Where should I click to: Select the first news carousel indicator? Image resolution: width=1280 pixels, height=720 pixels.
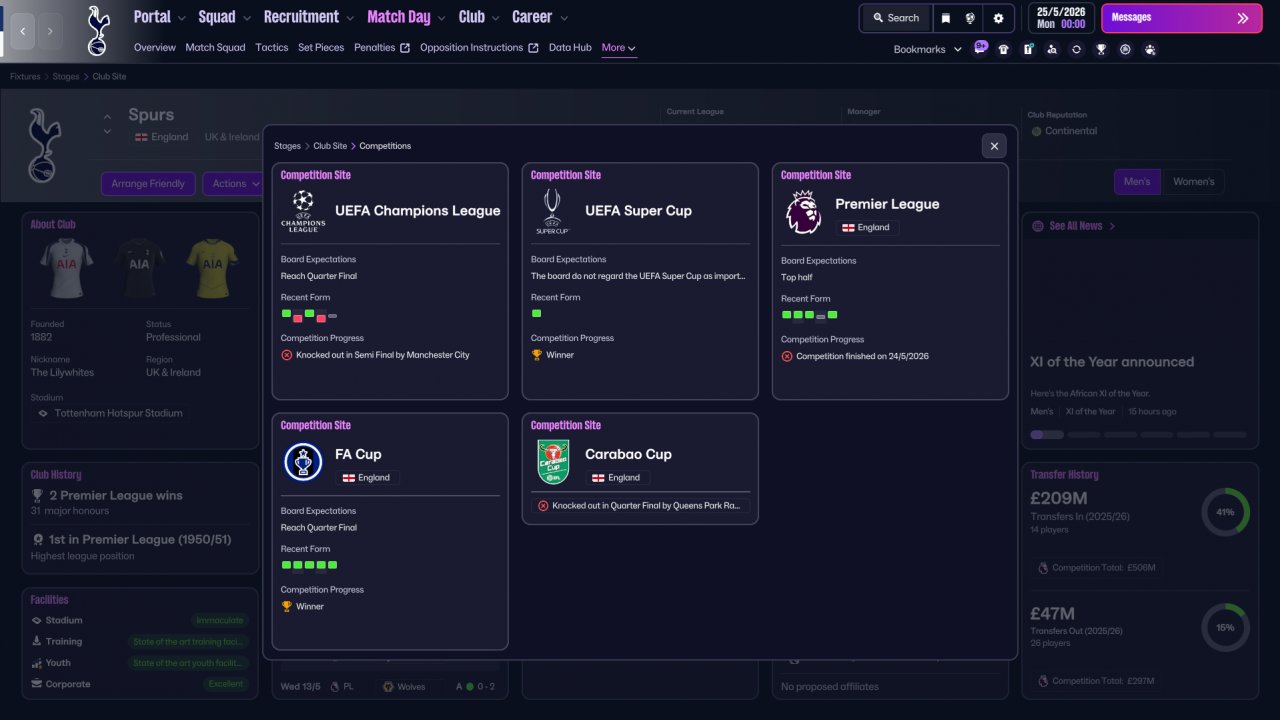tap(1047, 435)
